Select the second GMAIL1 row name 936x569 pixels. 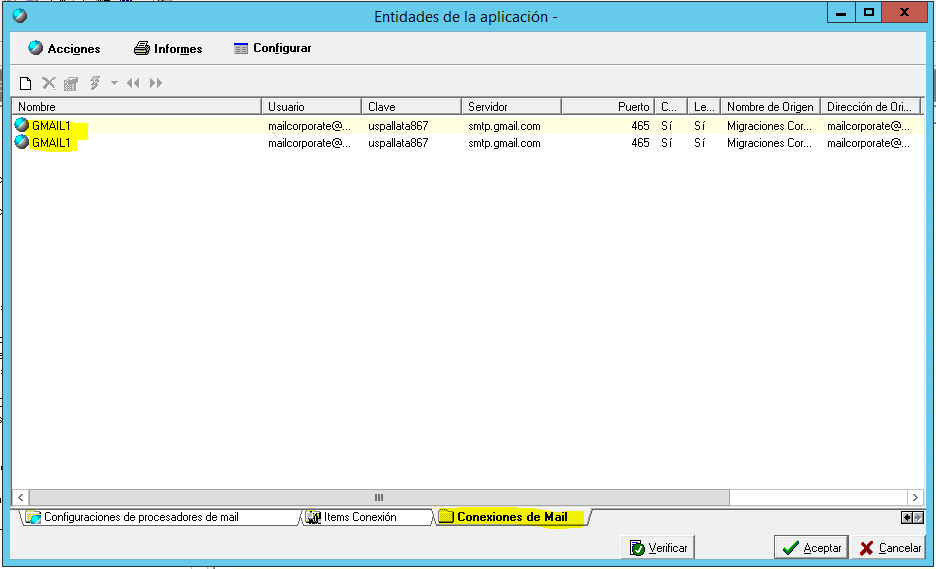point(51,143)
